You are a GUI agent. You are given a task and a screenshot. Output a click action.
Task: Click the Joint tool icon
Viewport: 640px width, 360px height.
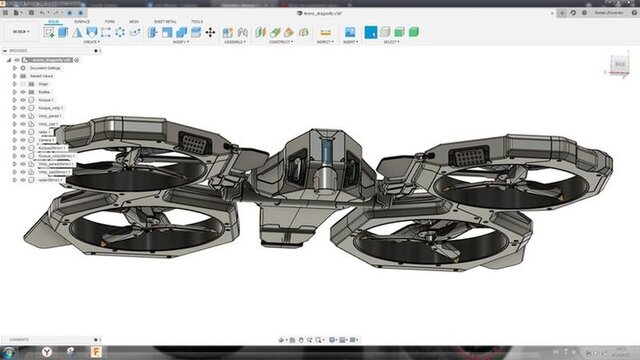pyautogui.click(x=242, y=32)
